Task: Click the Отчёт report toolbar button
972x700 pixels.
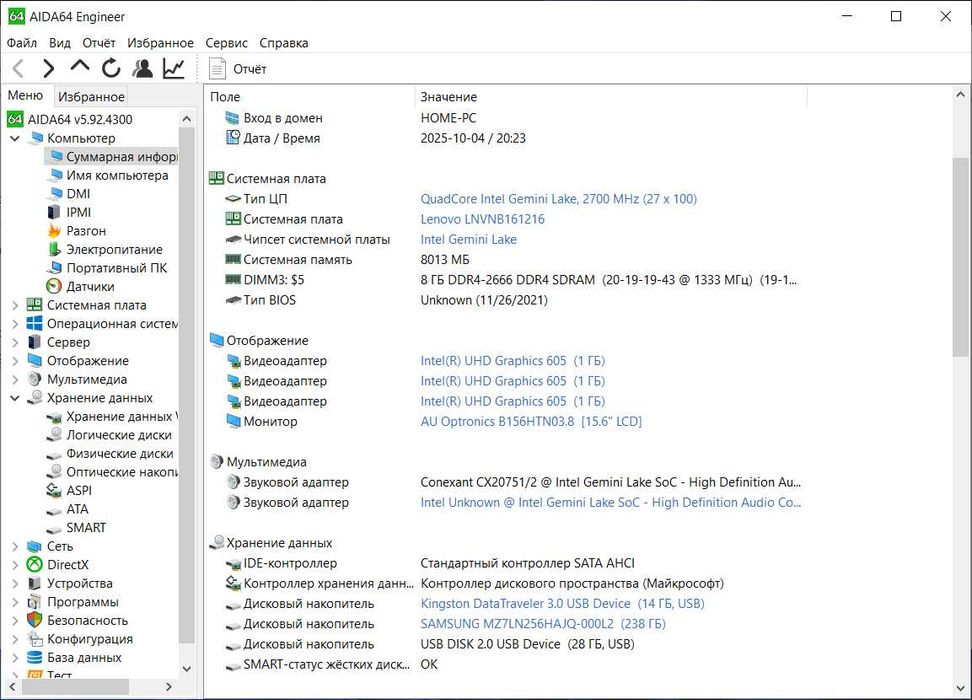Action: click(238, 69)
